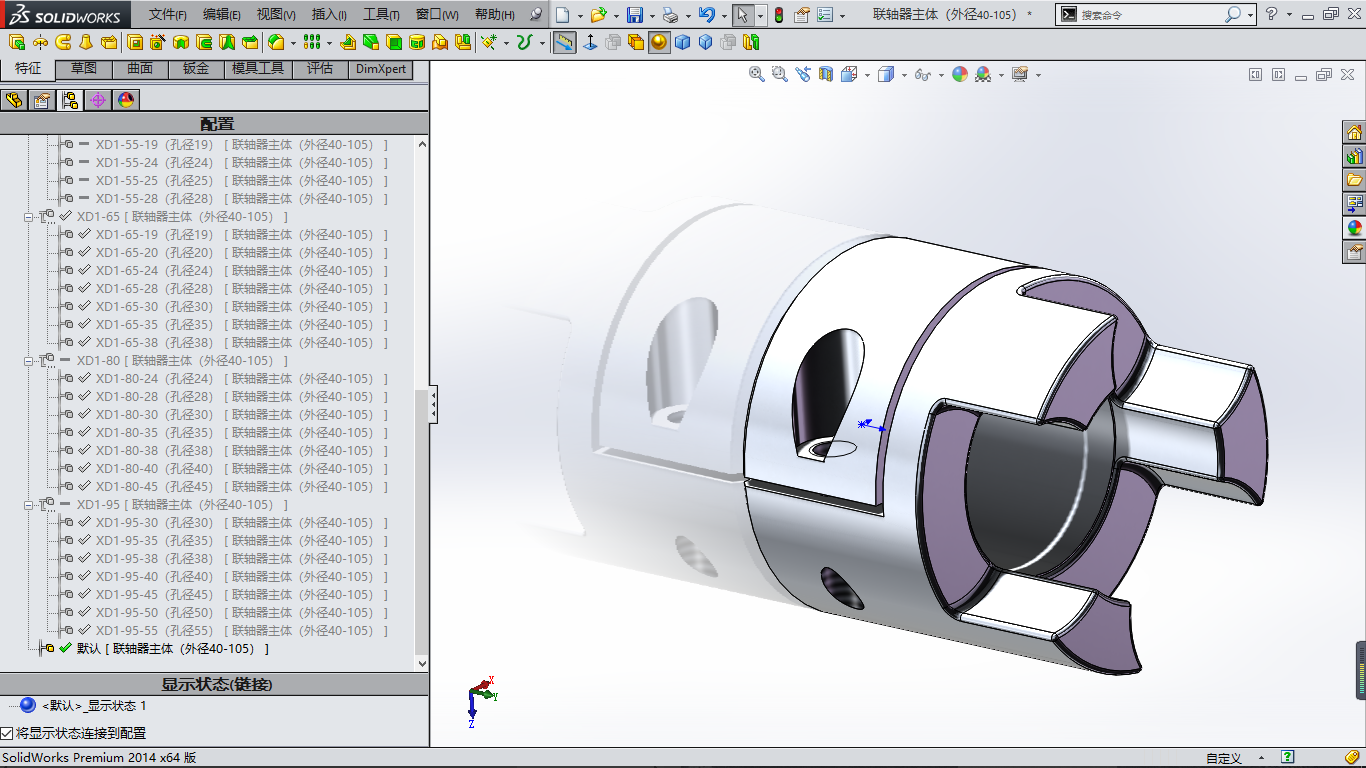This screenshot has height=768, width=1366.
Task: Open the Appearances color ball in task pane
Action: click(1355, 228)
